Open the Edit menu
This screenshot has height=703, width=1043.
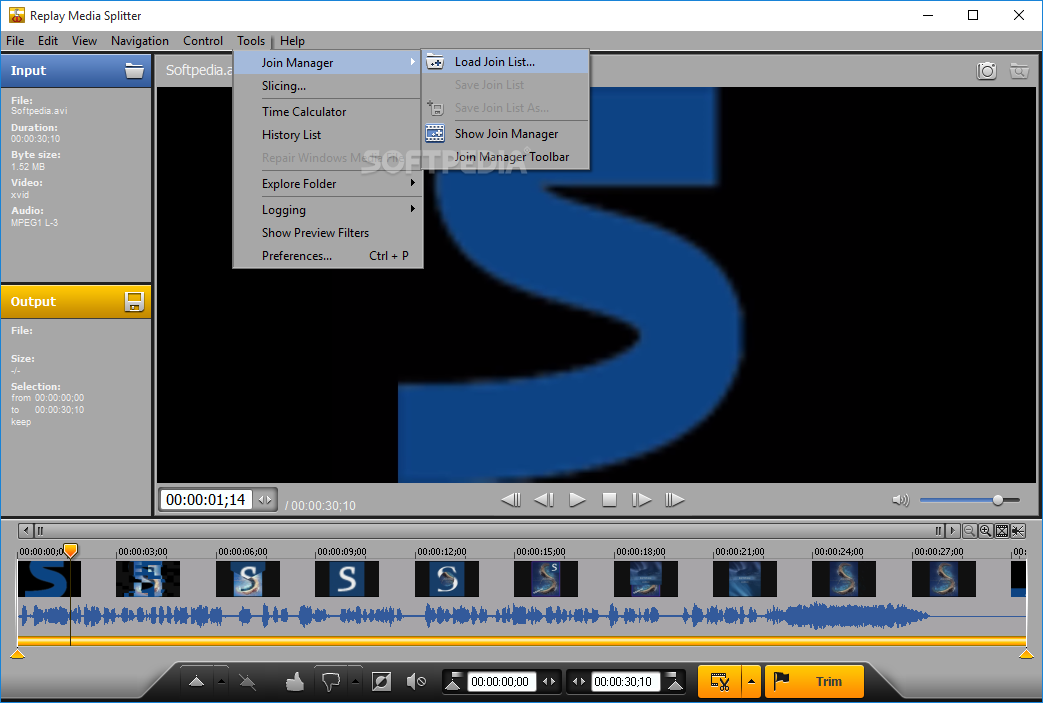pos(48,41)
